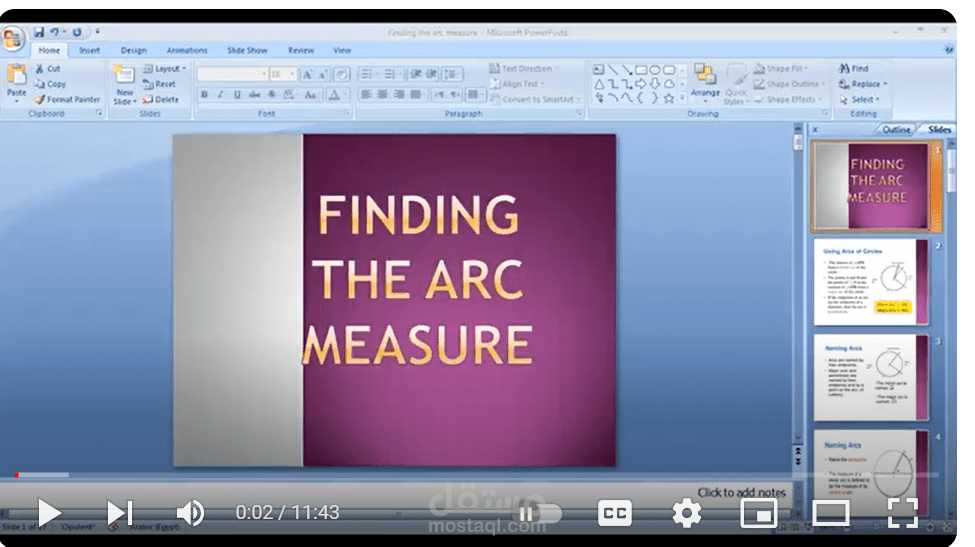This screenshot has width=975, height=547.
Task: Open the Customize Quick Access Toolbar dropdown
Action: pos(98,32)
